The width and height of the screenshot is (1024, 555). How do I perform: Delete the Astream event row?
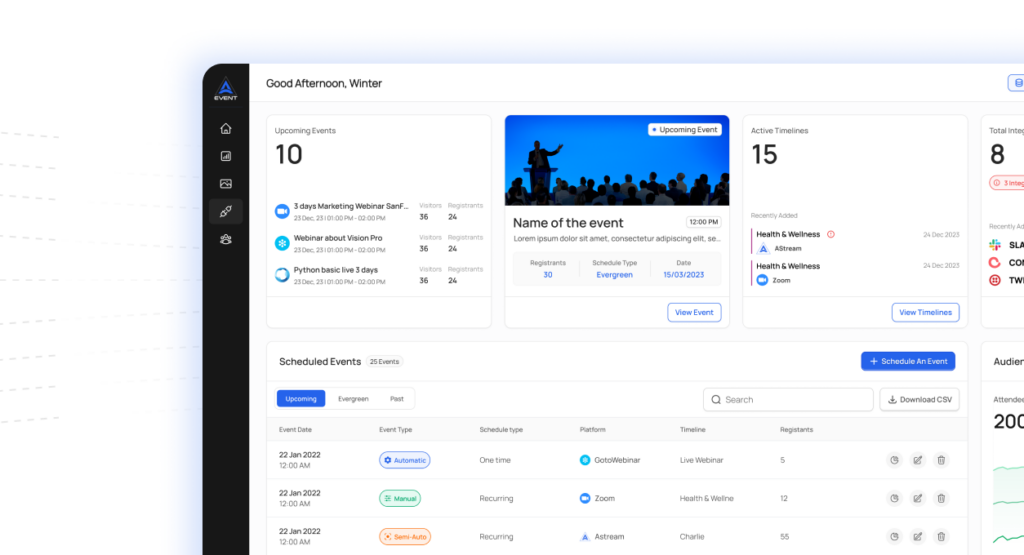tap(941, 537)
